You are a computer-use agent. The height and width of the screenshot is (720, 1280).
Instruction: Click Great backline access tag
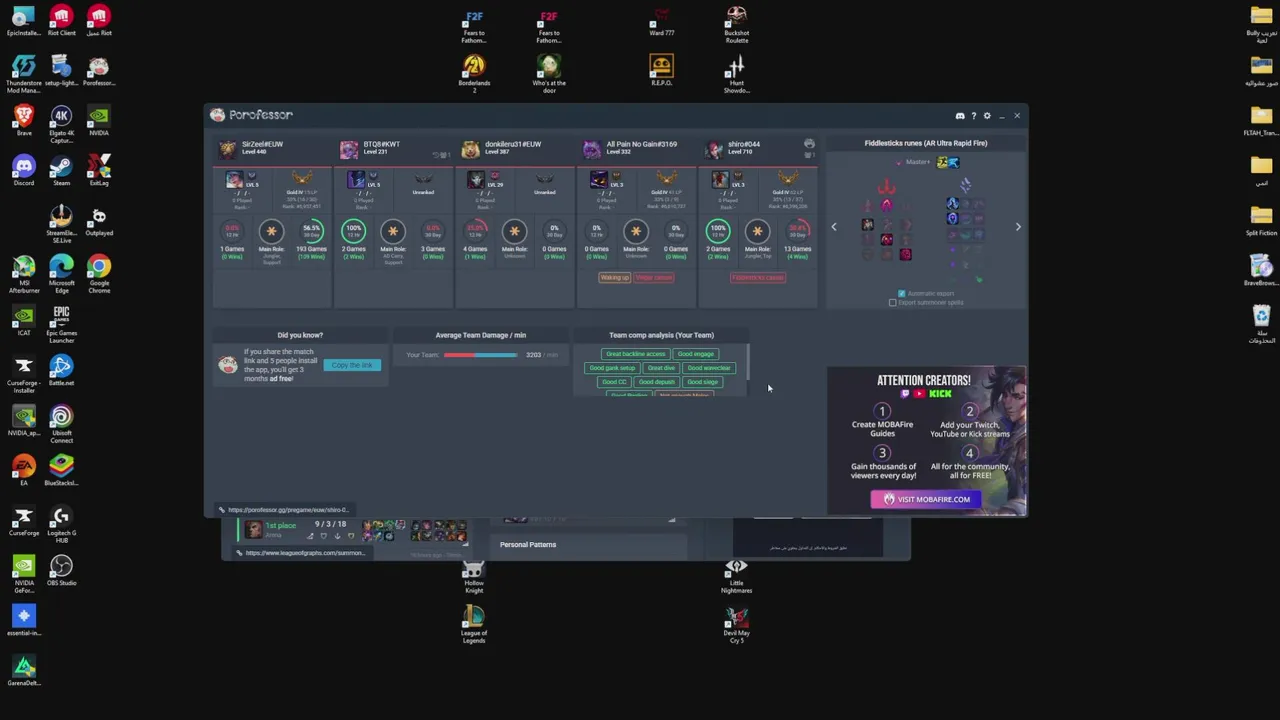(635, 354)
